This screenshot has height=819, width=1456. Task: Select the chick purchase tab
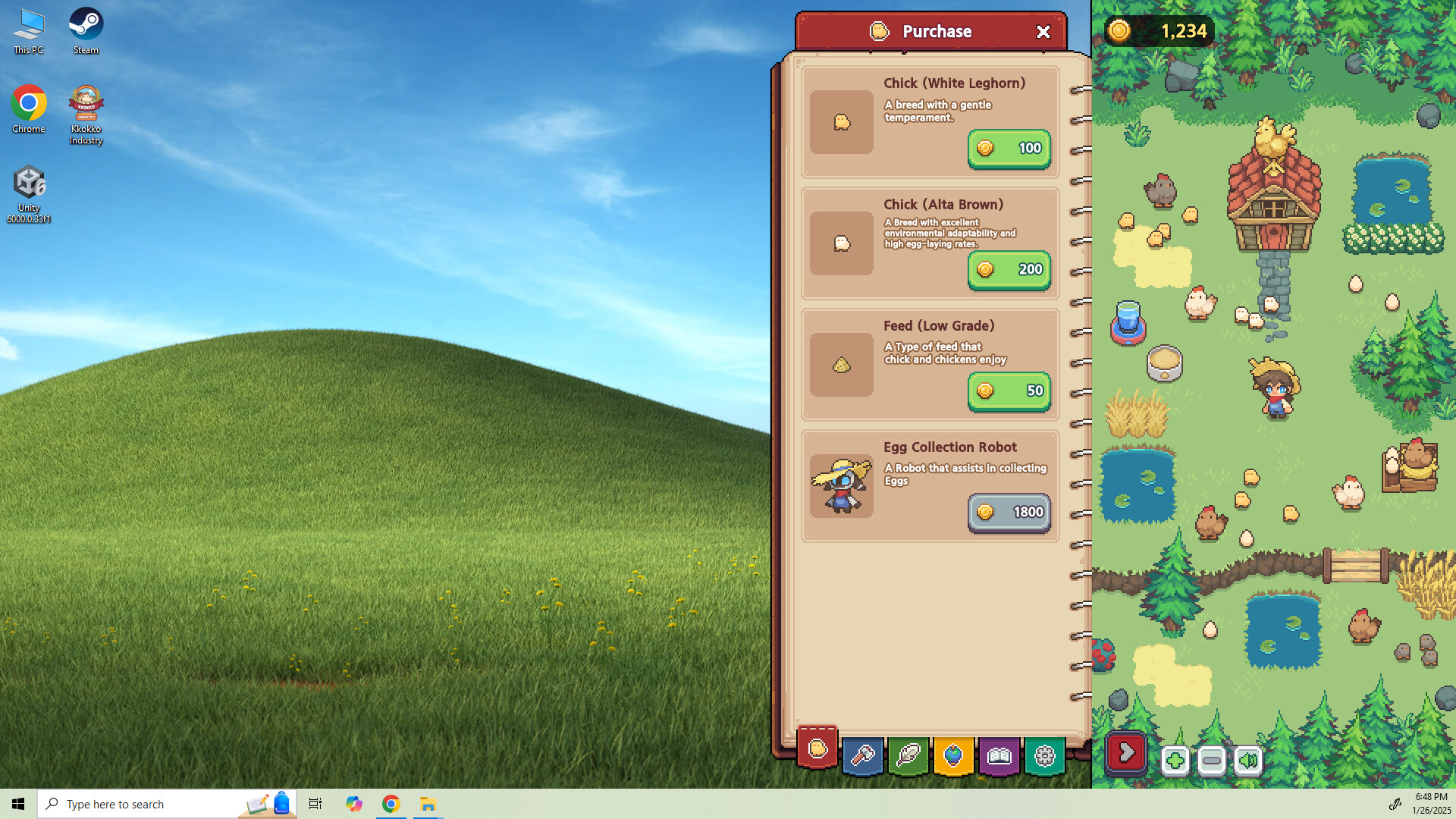(817, 748)
